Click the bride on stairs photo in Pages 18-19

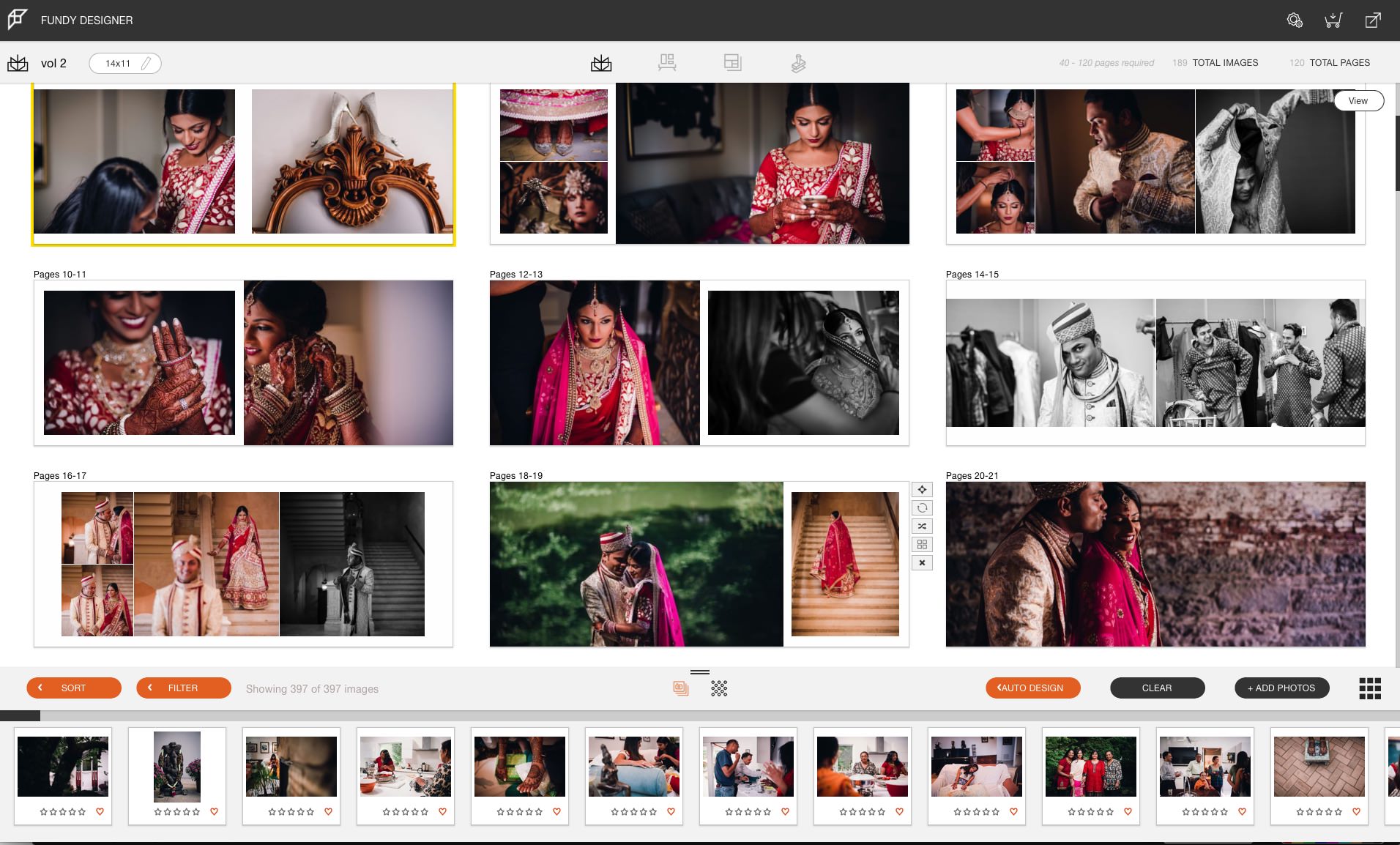pos(845,564)
